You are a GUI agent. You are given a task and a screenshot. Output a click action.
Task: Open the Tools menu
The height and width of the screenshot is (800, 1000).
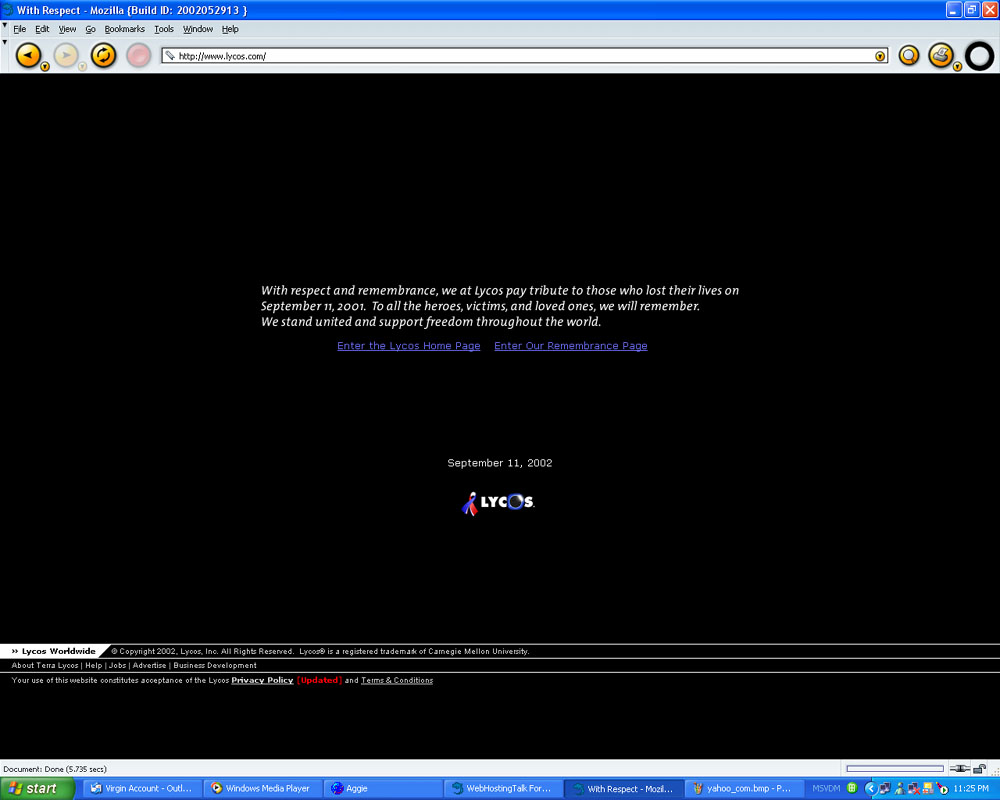tap(164, 29)
